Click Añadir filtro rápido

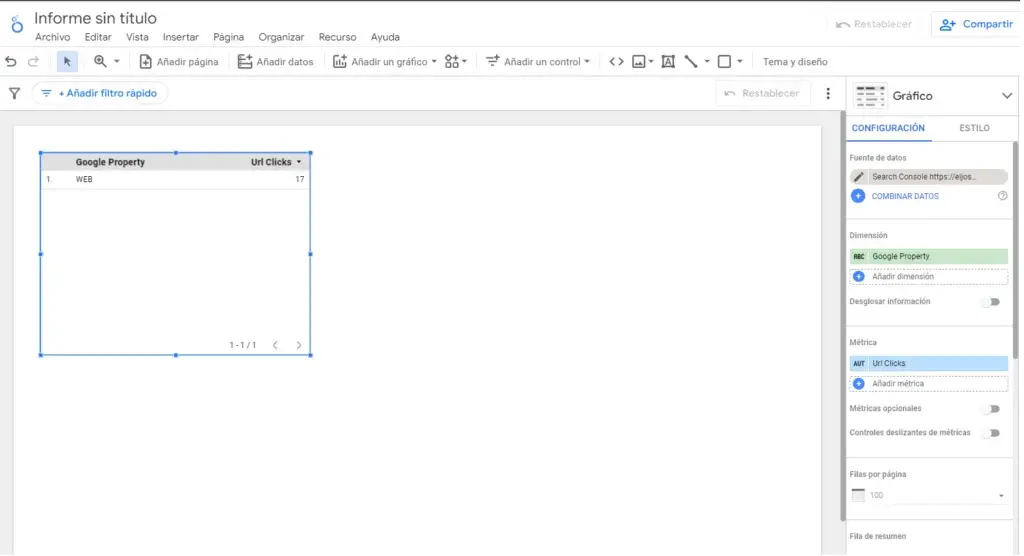click(x=100, y=93)
